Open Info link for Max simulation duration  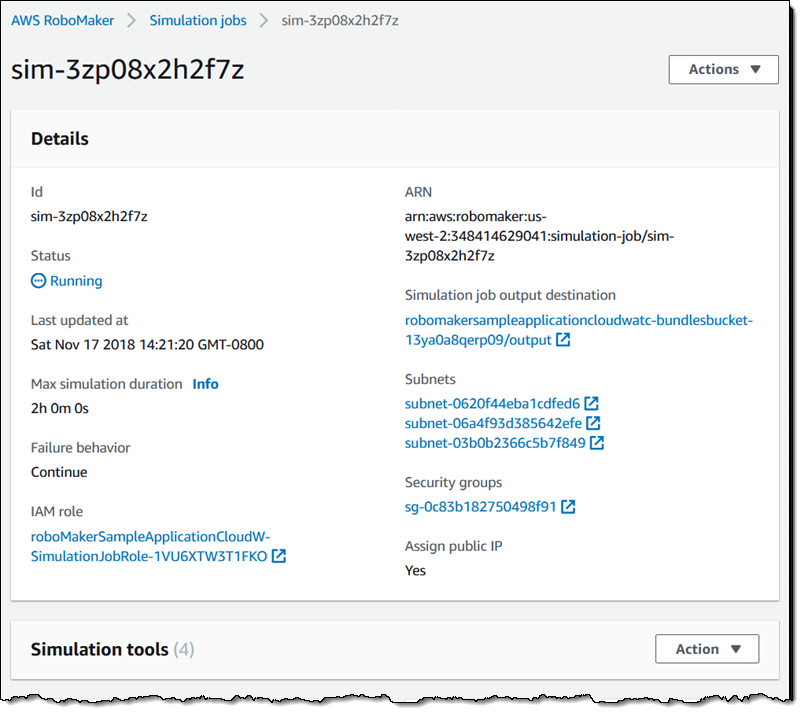coord(205,384)
